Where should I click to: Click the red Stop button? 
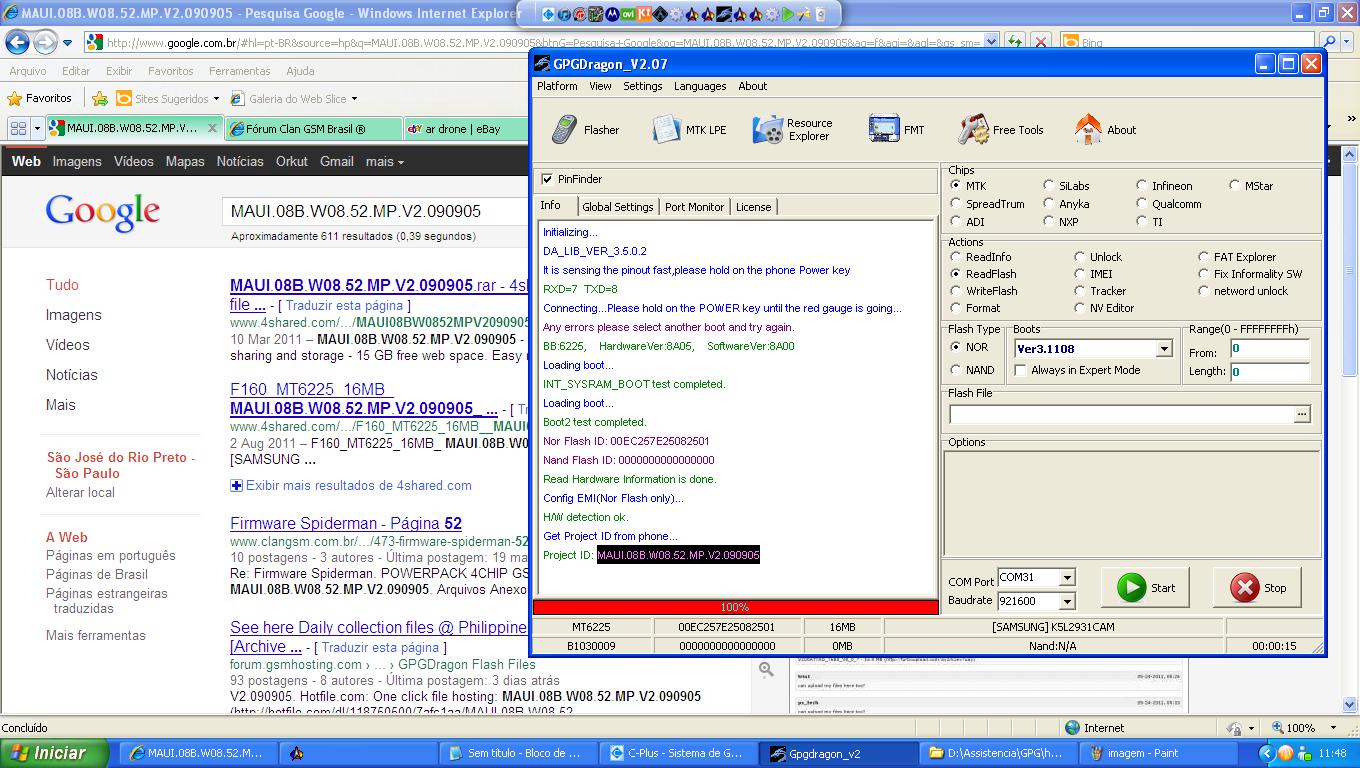[1258, 588]
